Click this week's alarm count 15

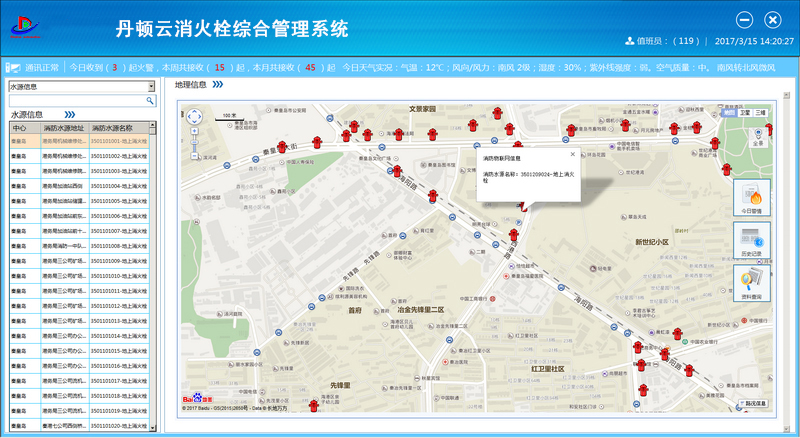point(219,67)
